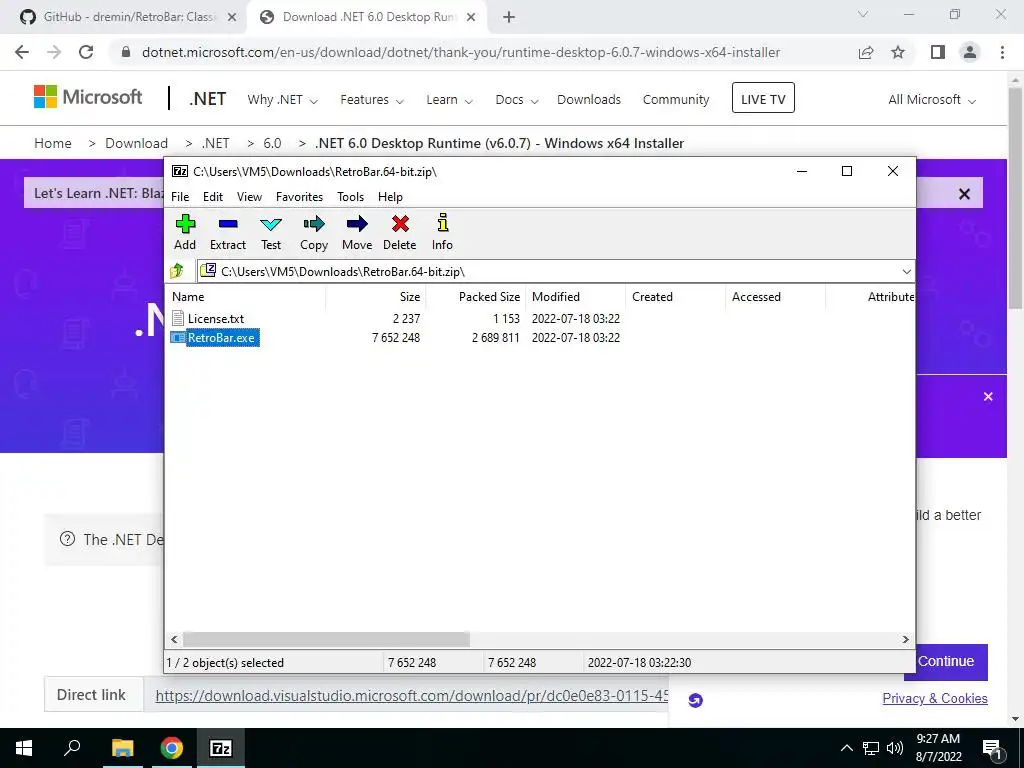Click the 7-Zip path input field
The height and width of the screenshot is (768, 1024).
point(549,271)
